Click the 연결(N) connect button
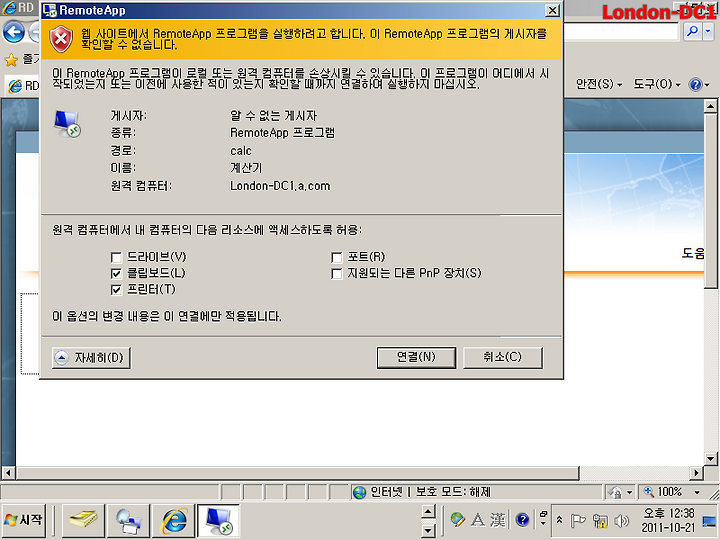720x540 pixels. tap(416, 357)
